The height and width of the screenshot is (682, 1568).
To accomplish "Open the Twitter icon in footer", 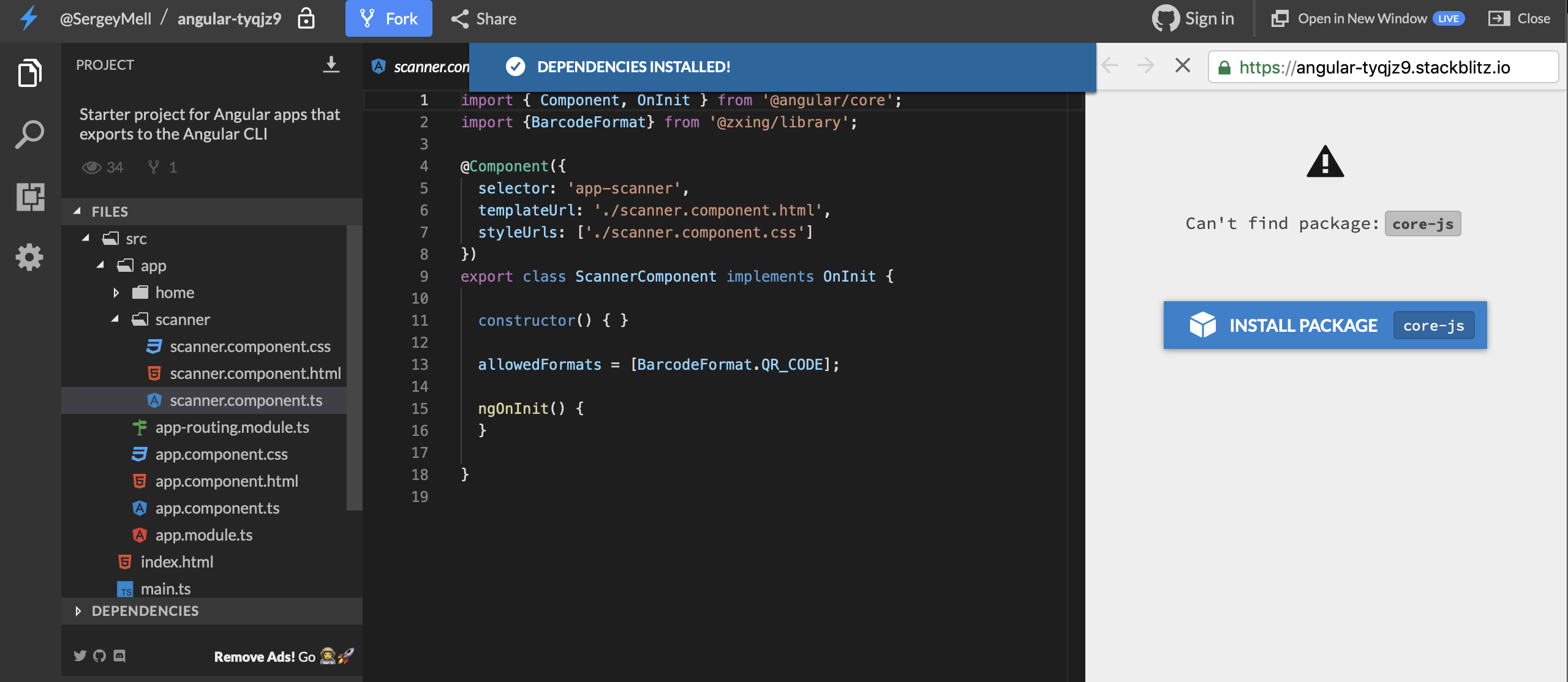I will click(x=80, y=656).
